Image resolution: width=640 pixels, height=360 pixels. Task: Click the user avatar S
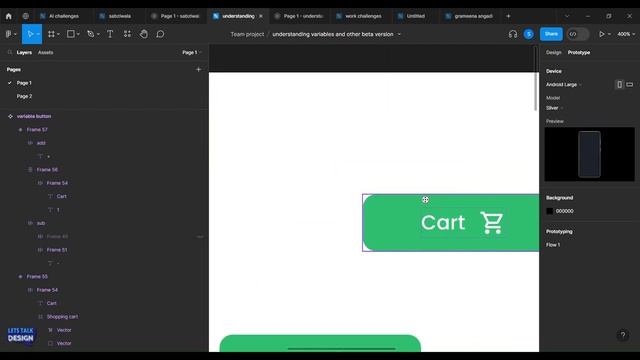(529, 34)
